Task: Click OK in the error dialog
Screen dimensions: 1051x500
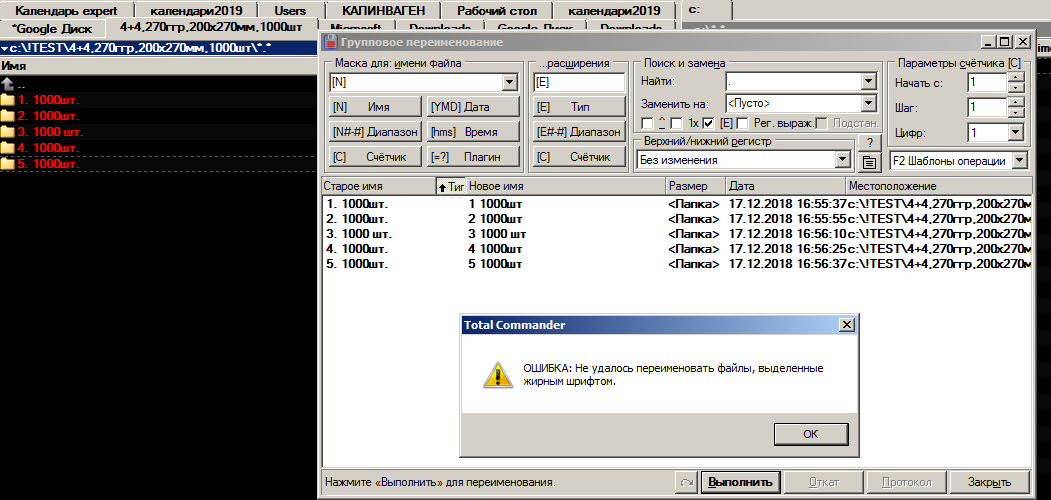Action: [810, 434]
